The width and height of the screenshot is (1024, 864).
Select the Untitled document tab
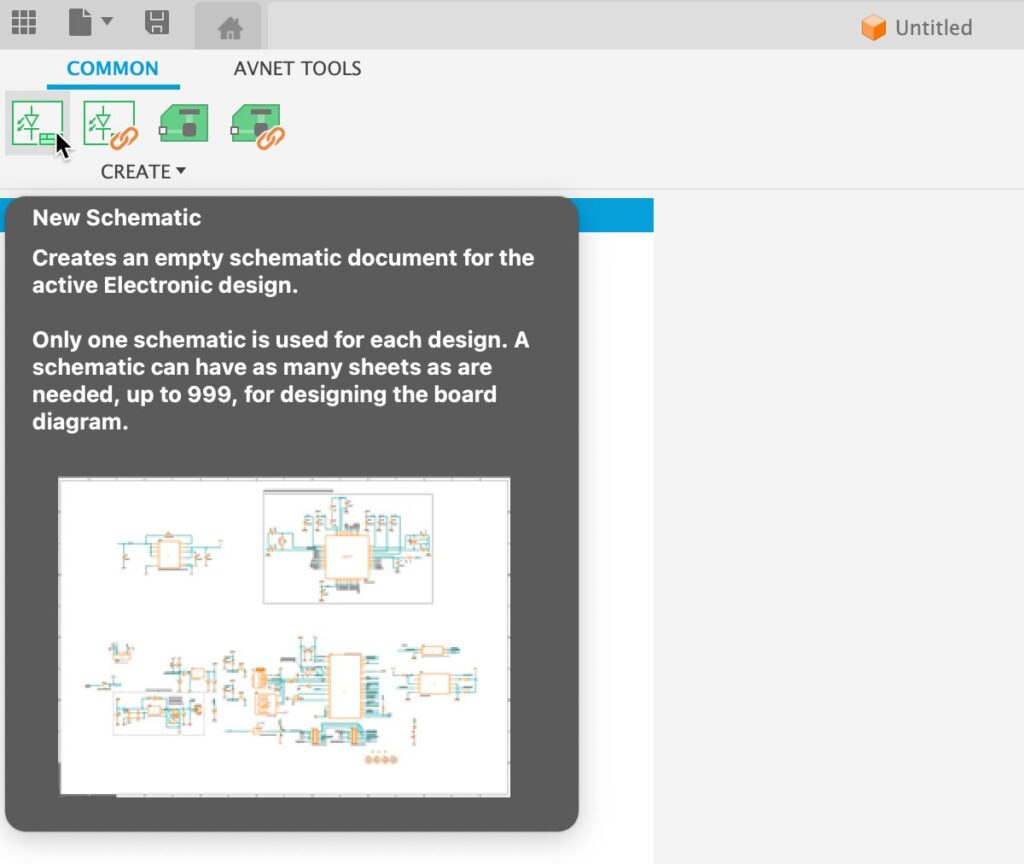coord(917,27)
